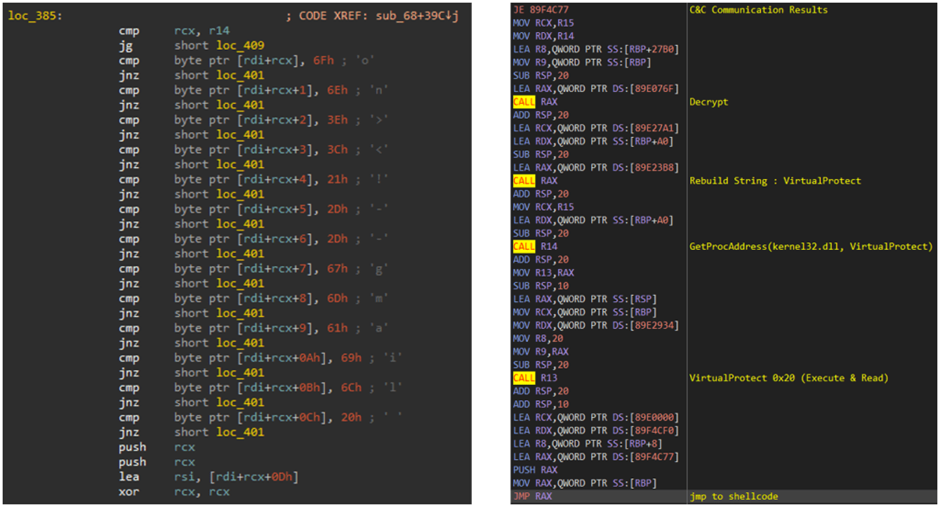Select 'SUB RSP,10' instruction

[541, 286]
